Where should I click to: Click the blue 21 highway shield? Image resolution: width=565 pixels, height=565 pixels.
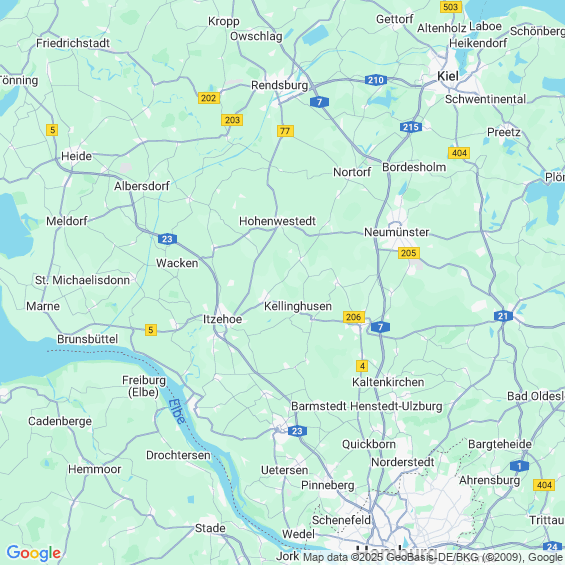[x=503, y=316]
